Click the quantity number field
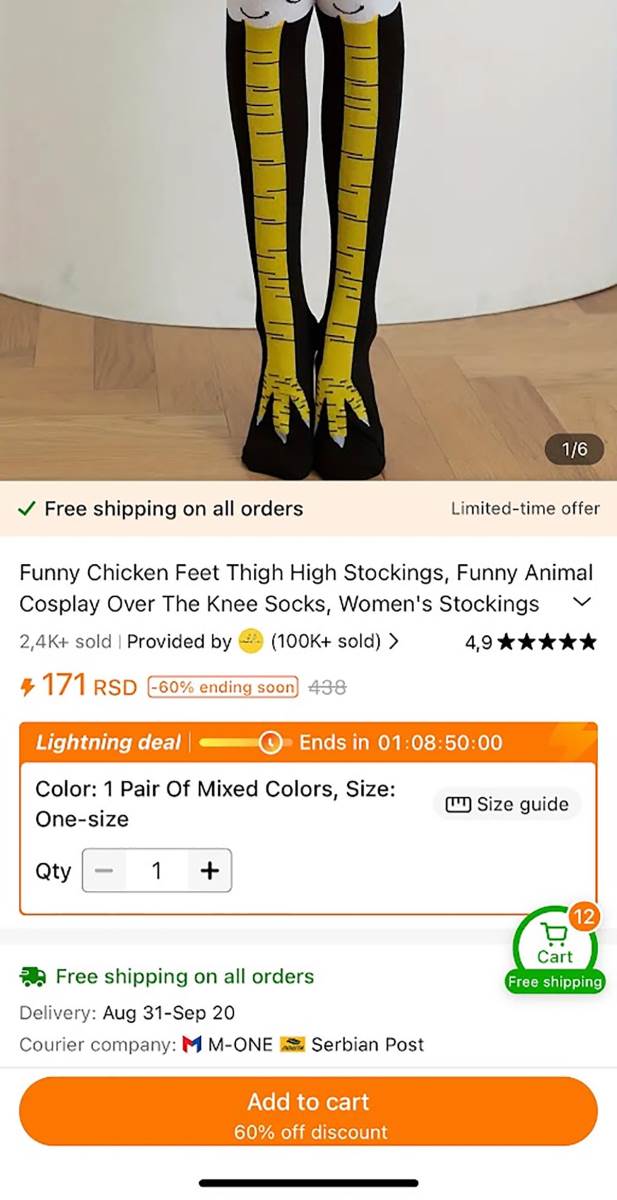The image size is (617, 1200). point(156,870)
